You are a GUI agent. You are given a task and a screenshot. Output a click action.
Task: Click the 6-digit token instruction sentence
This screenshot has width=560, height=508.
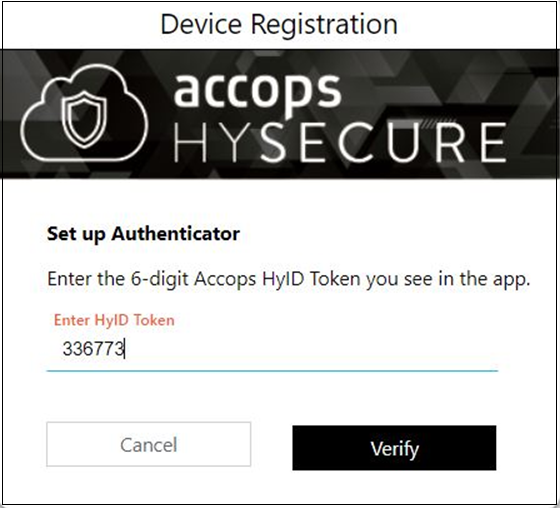click(289, 279)
